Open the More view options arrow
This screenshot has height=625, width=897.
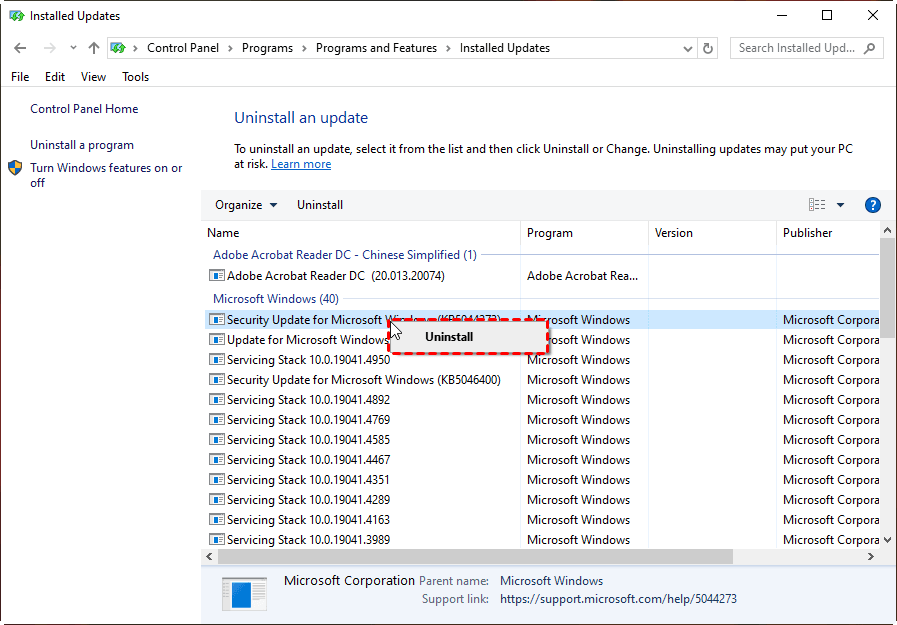840,205
